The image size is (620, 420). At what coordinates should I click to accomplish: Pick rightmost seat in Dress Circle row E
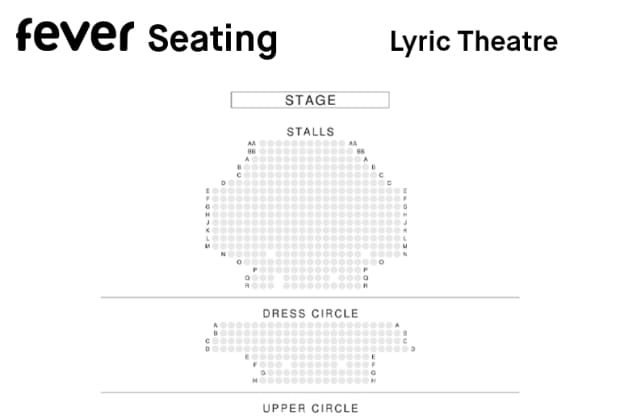(366, 357)
